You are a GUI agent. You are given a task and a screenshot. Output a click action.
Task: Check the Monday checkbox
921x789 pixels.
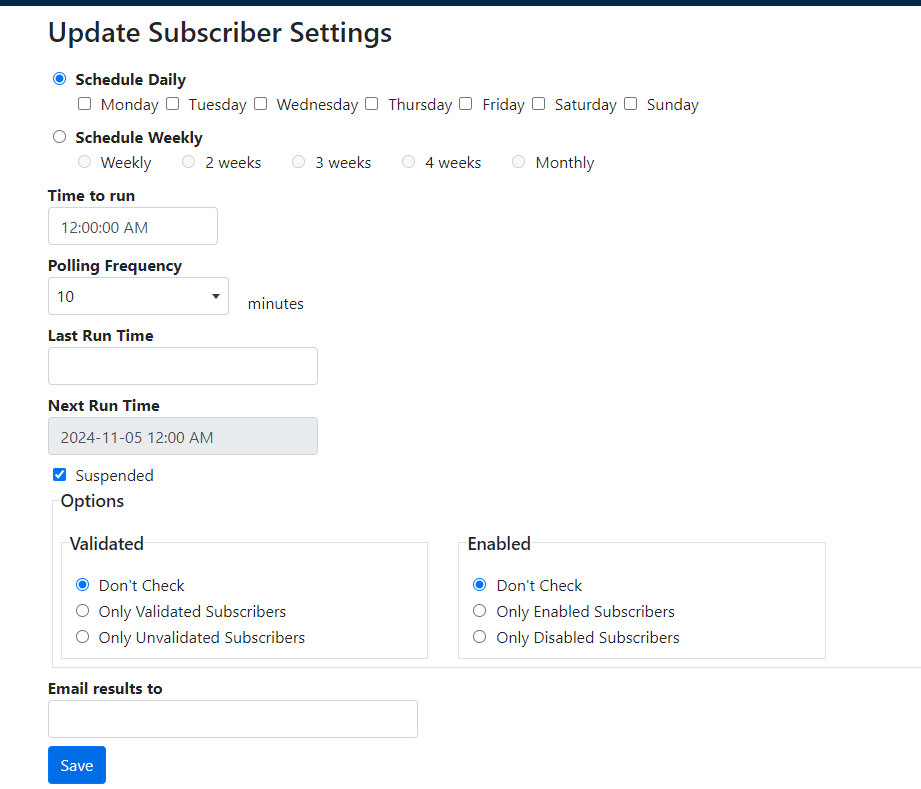pyautogui.click(x=84, y=103)
